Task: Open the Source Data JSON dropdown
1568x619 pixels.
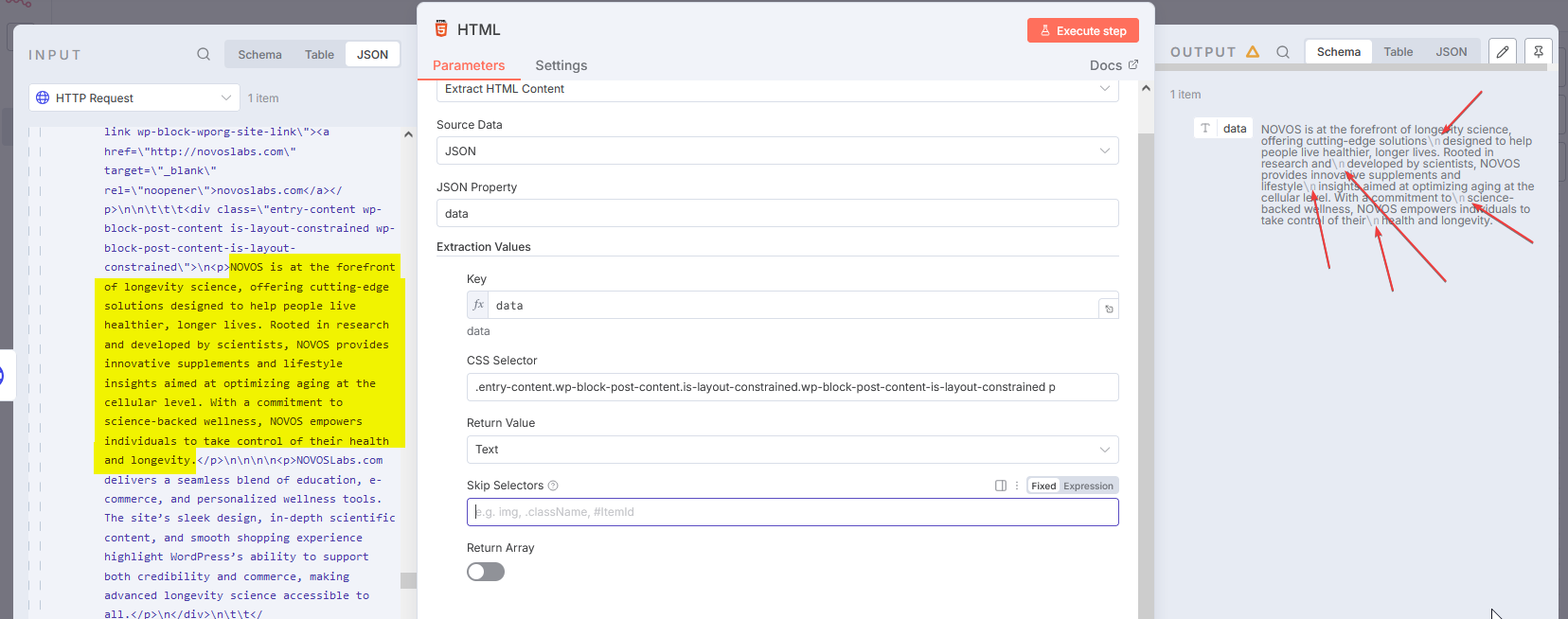Action: [777, 150]
